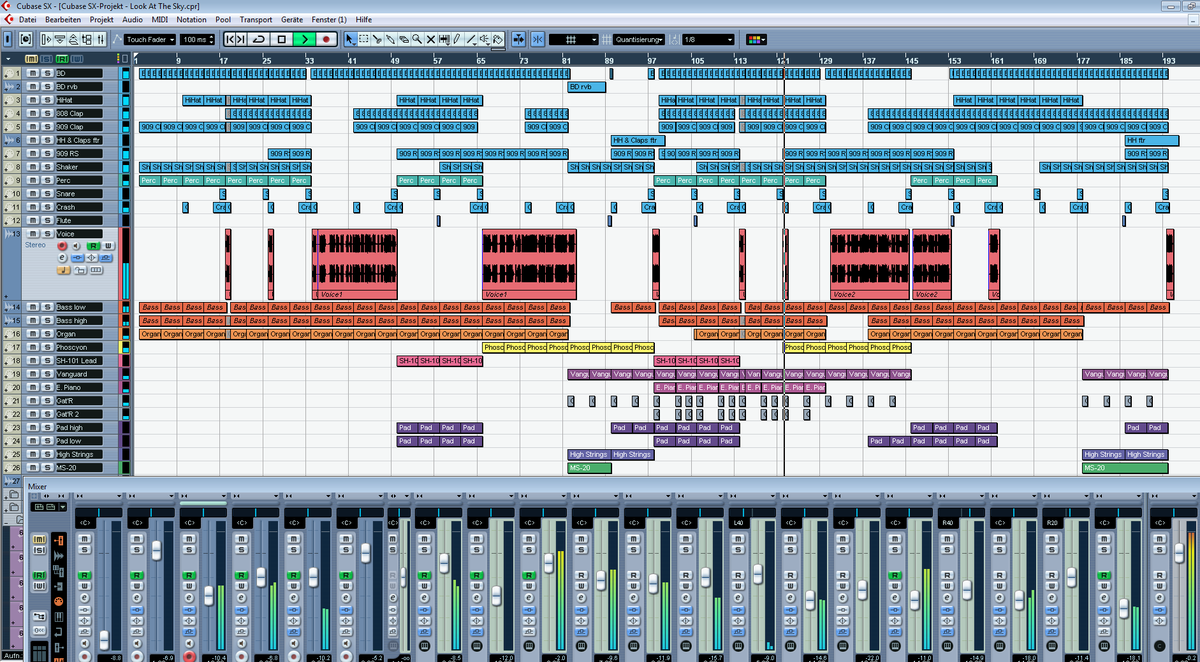Mute the BD track
Viewport: 1200px width, 662px height.
click(x=33, y=74)
